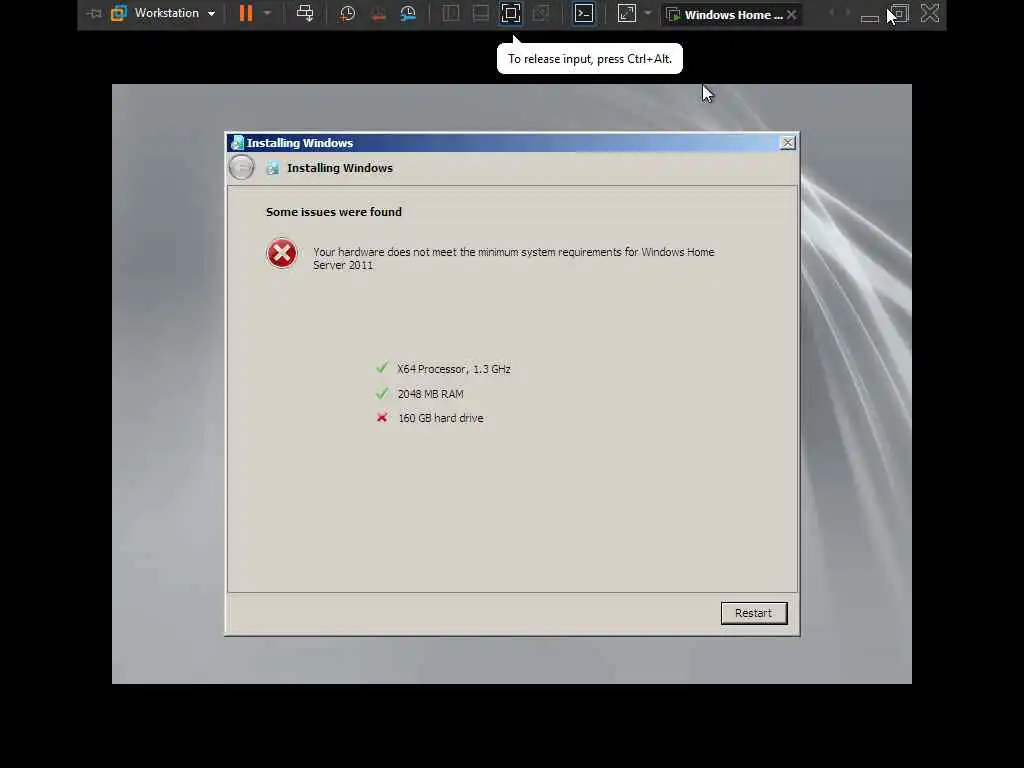This screenshot has height=768, width=1024.
Task: Close the Windows Home VM tab
Action: pyautogui.click(x=792, y=14)
